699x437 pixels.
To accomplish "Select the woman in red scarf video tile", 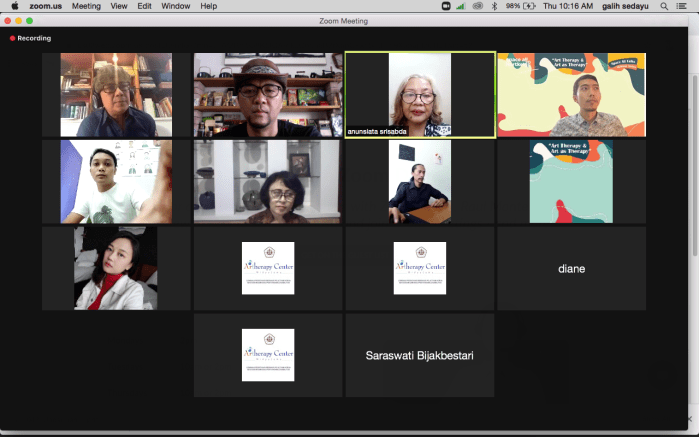I will [x=115, y=268].
